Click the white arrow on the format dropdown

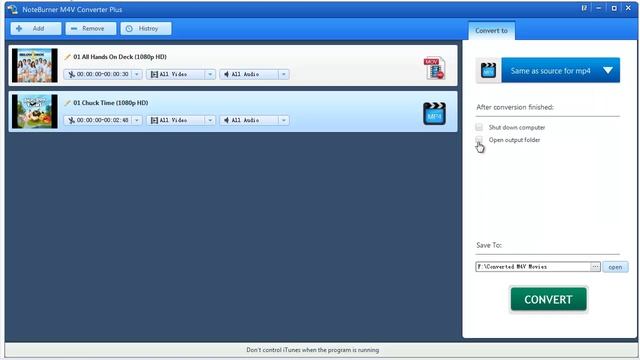(608, 71)
